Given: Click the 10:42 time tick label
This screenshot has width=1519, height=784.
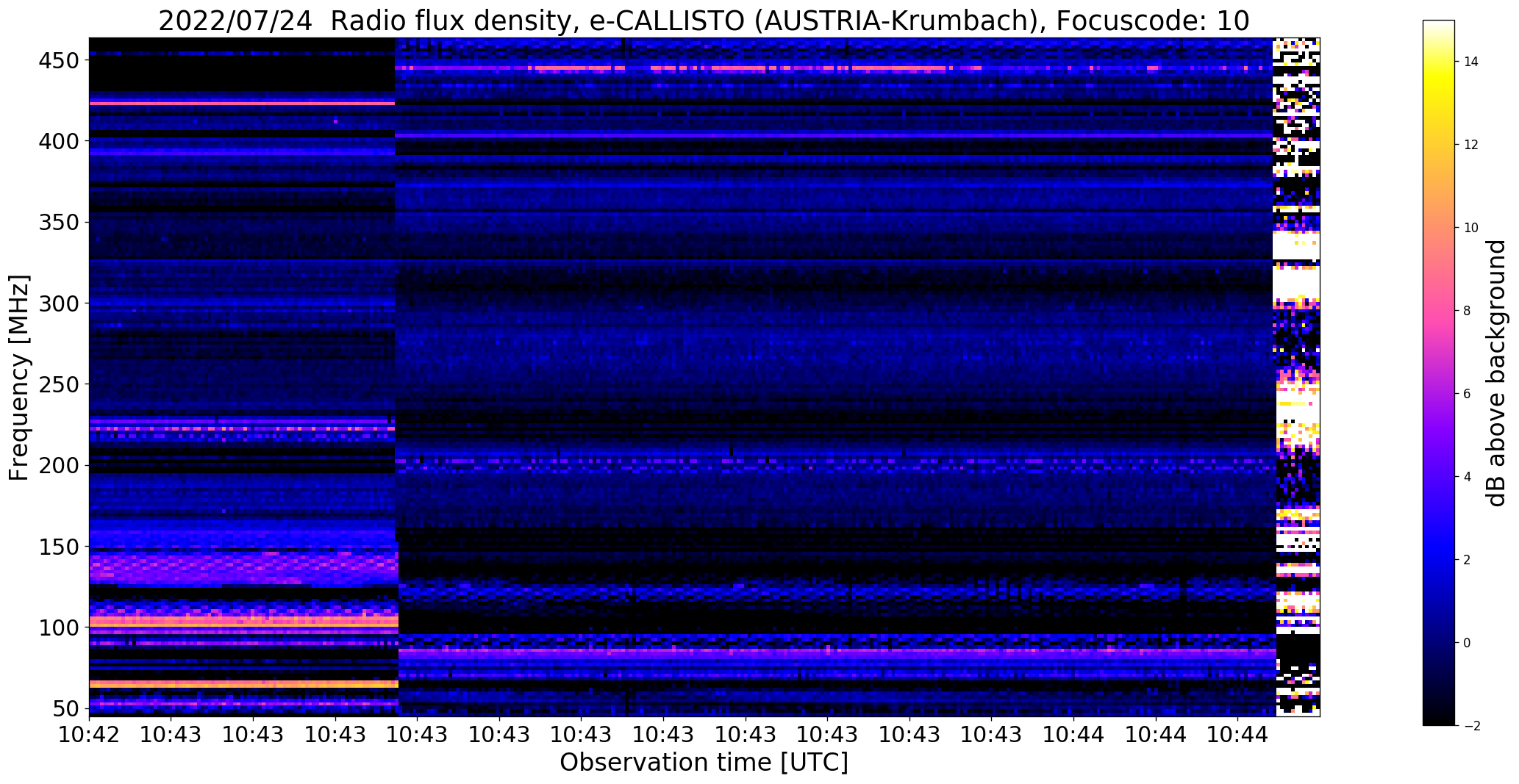Looking at the screenshot, I should 89,734.
